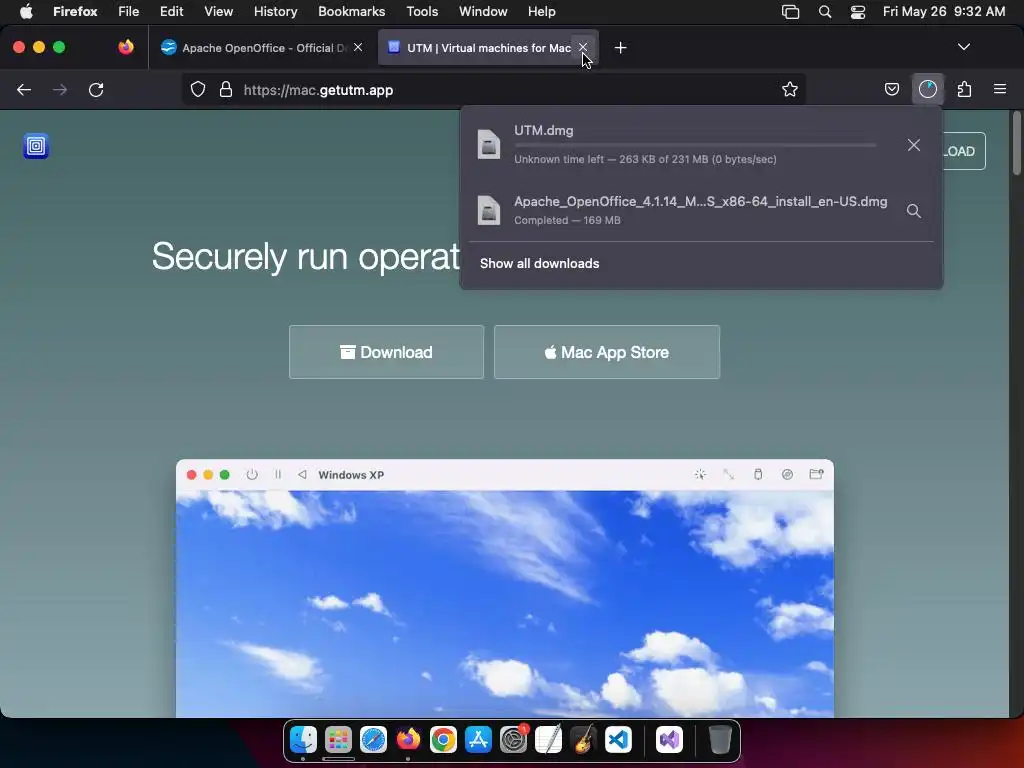Click the header DOWNLOAD button at right
Screen dimensions: 1024x768
(x=963, y=152)
